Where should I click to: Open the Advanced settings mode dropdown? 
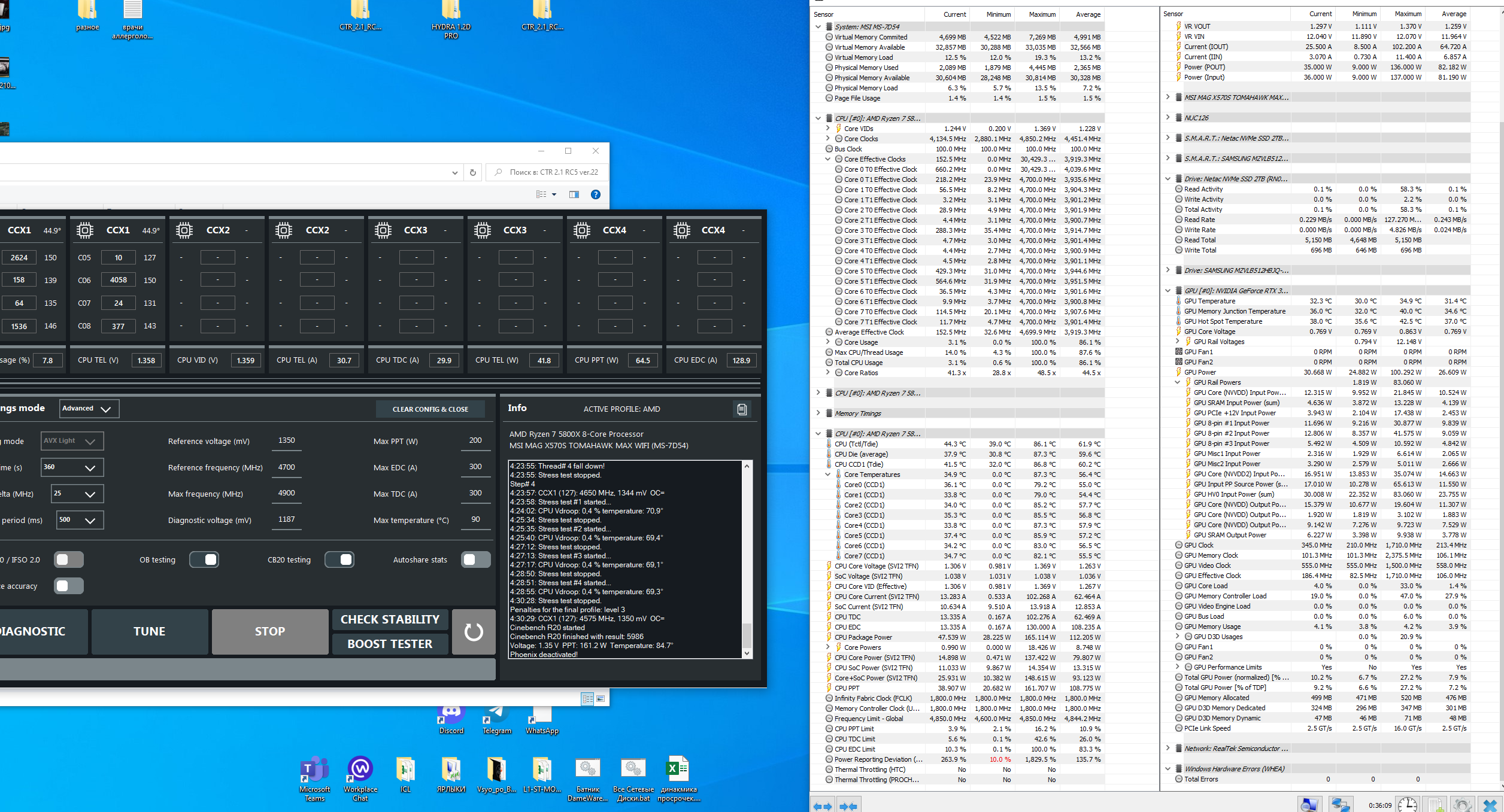point(89,409)
